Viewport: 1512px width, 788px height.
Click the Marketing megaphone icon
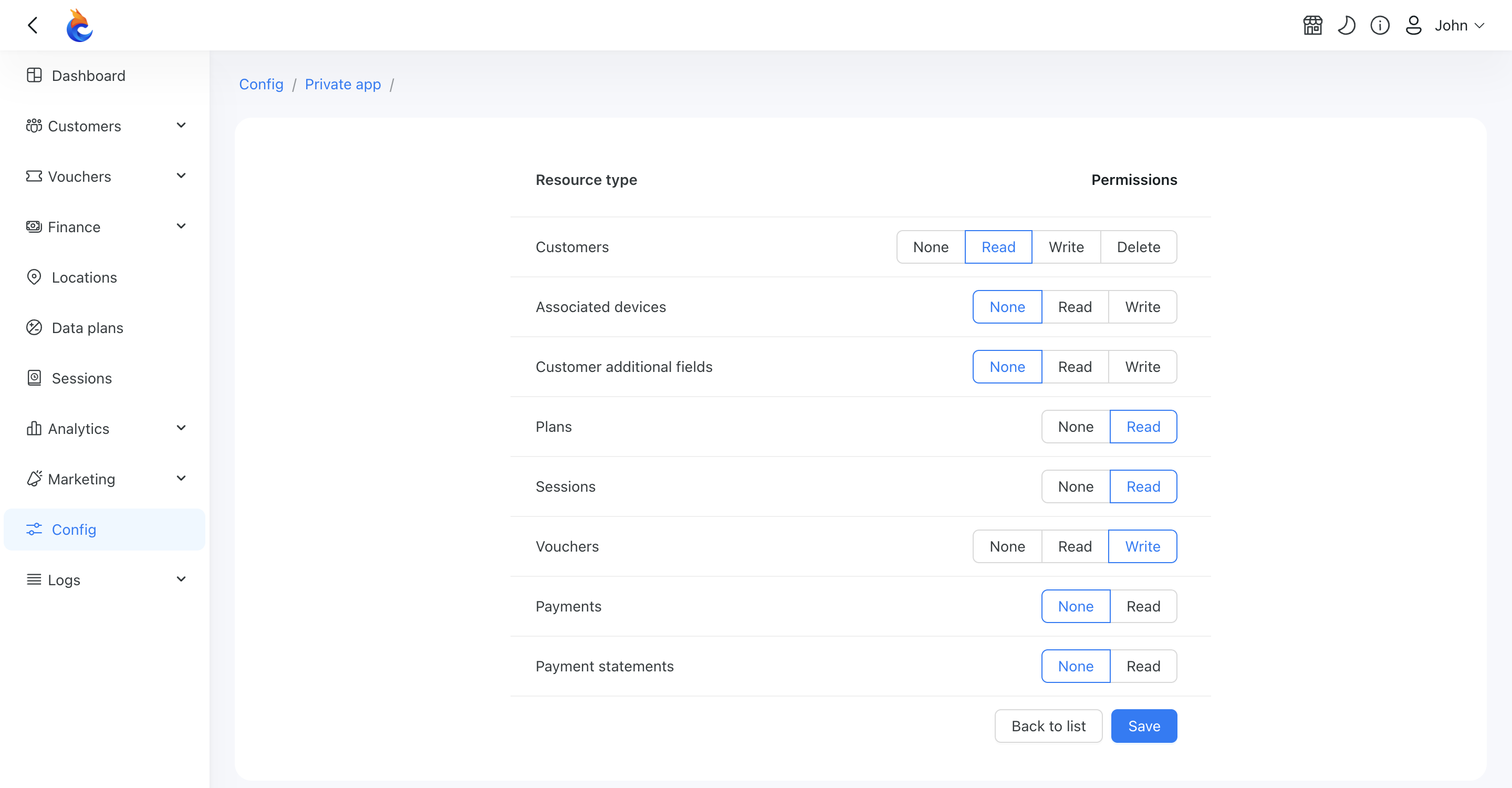click(x=34, y=479)
